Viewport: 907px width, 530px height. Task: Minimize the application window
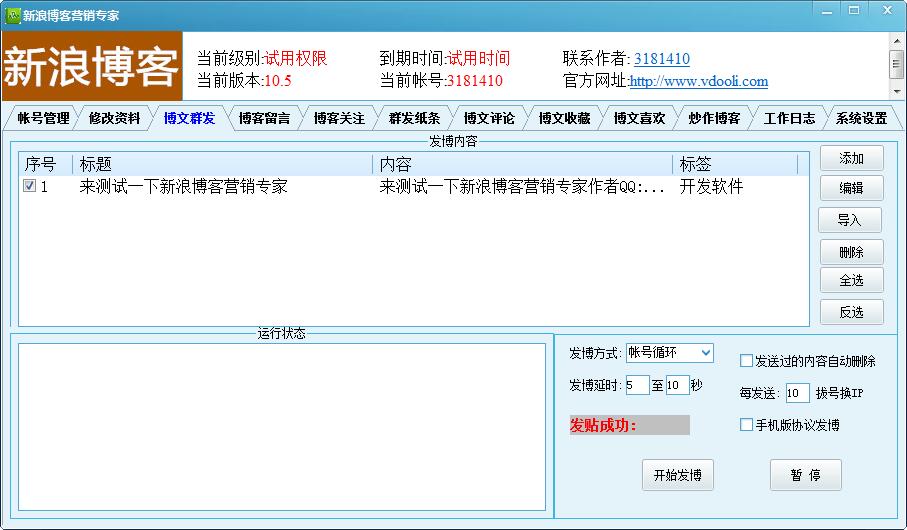(827, 11)
